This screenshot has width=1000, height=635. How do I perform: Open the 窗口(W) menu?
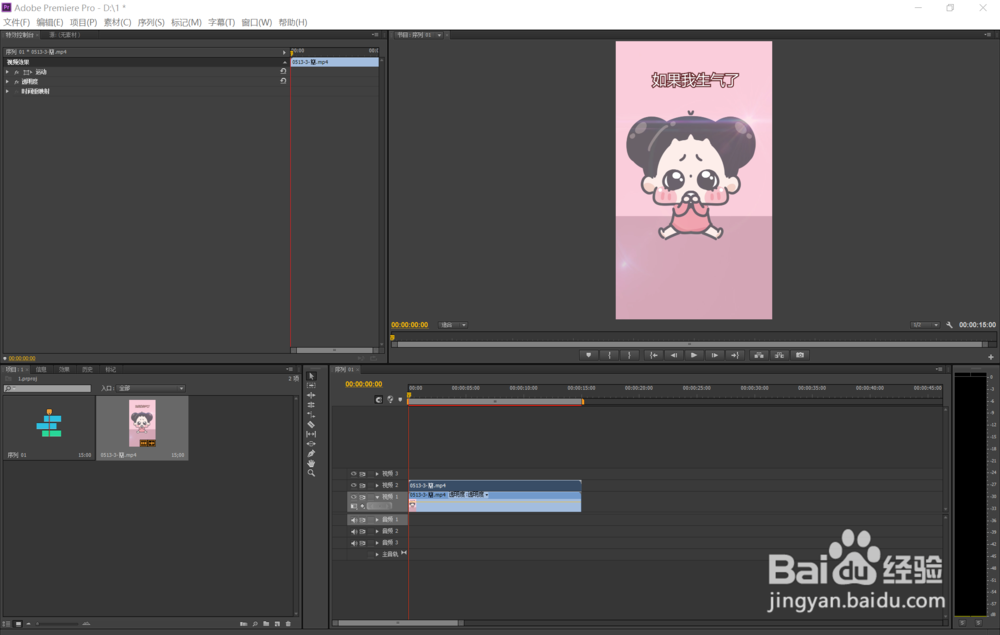[x=256, y=22]
